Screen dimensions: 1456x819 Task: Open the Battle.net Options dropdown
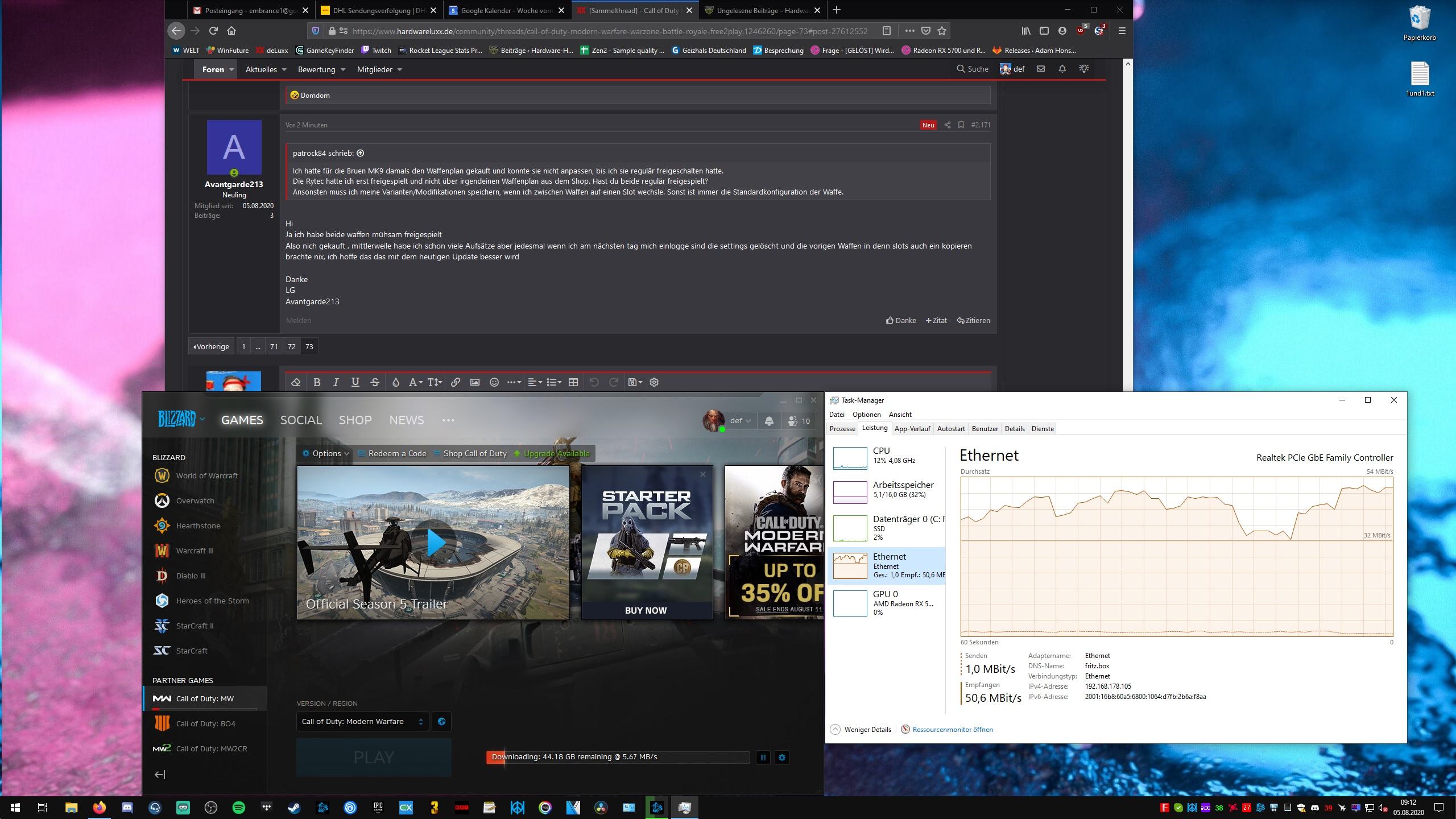325,453
